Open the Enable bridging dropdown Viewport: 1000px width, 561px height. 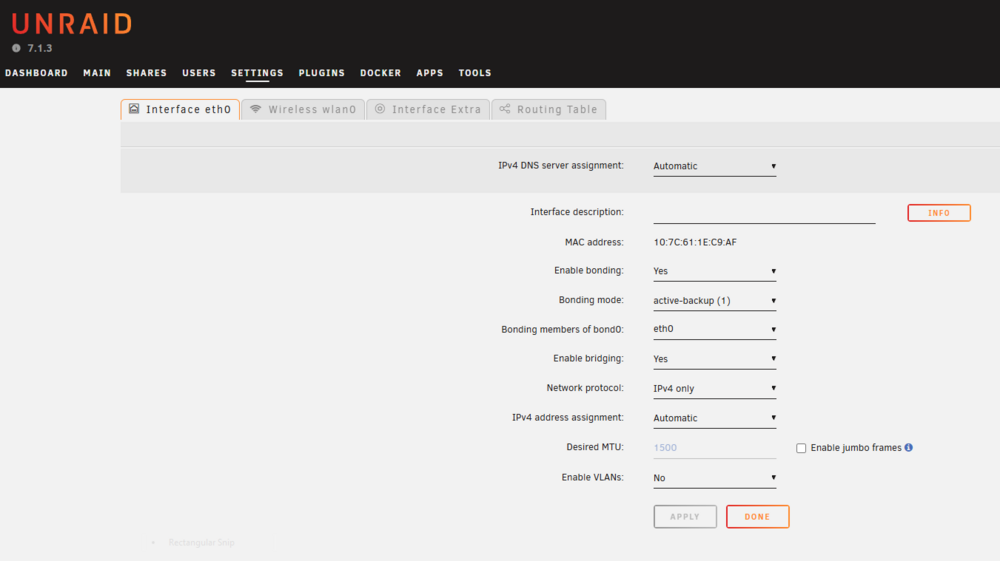point(714,359)
